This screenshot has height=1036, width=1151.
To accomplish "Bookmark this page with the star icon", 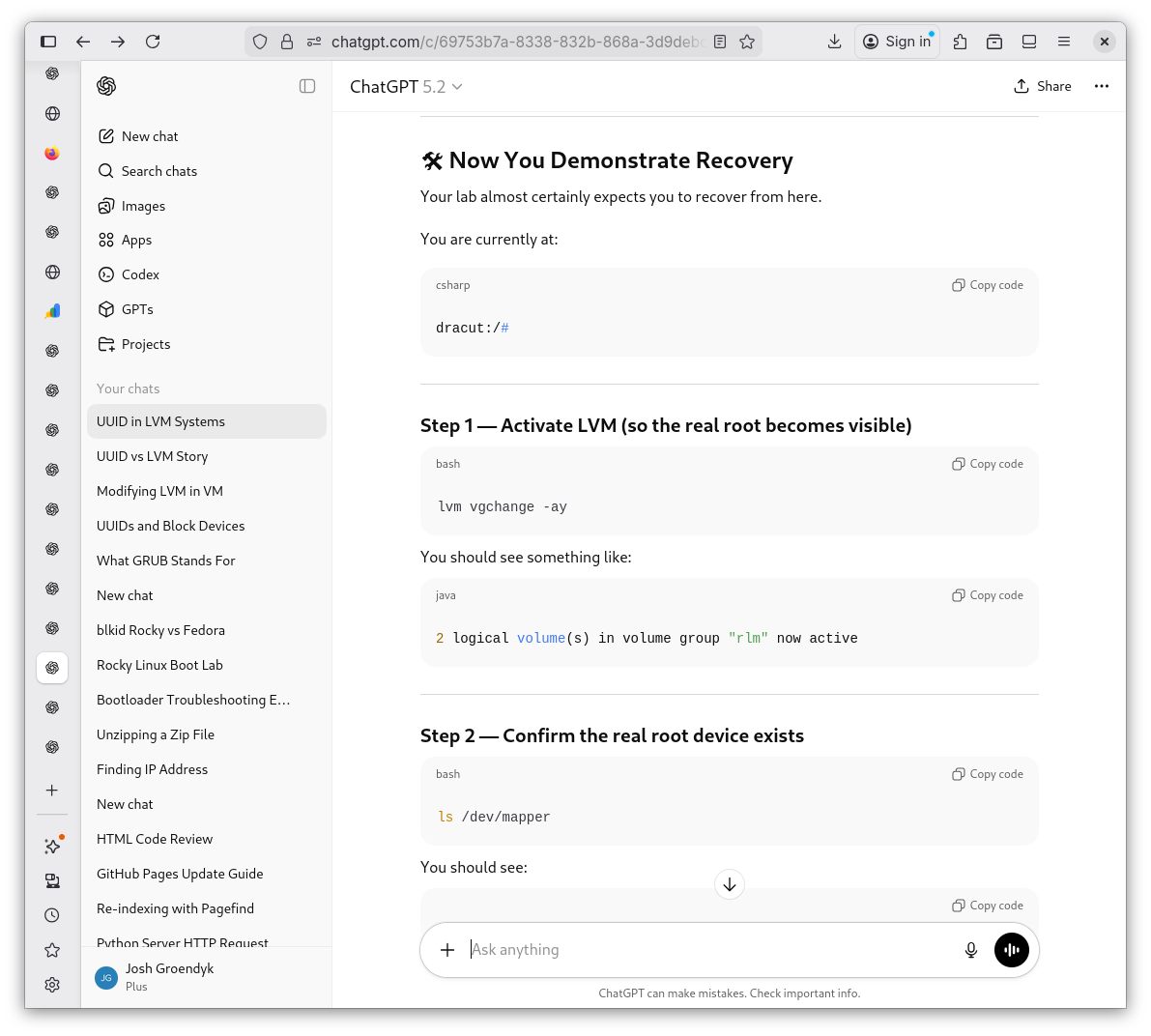I will [747, 42].
